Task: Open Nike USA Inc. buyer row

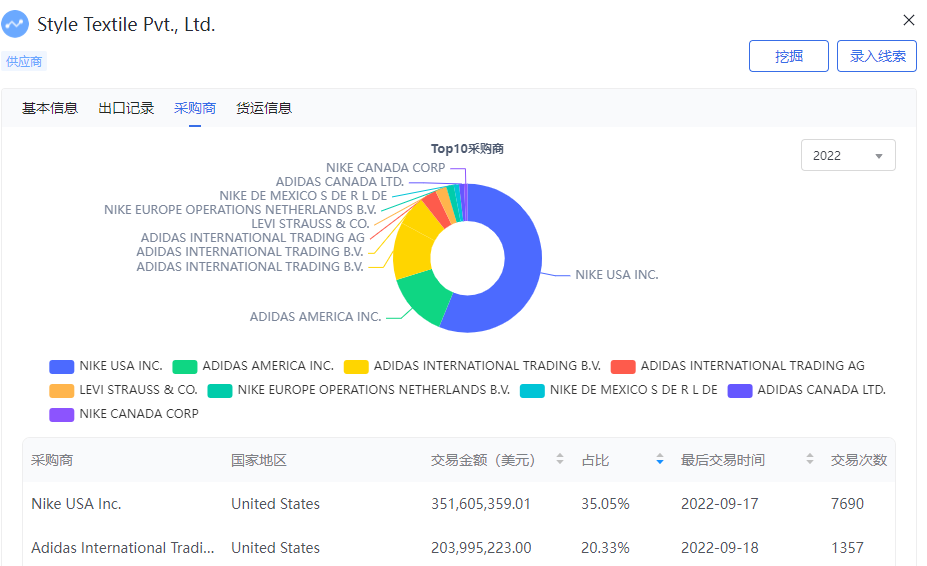Action: 459,504
